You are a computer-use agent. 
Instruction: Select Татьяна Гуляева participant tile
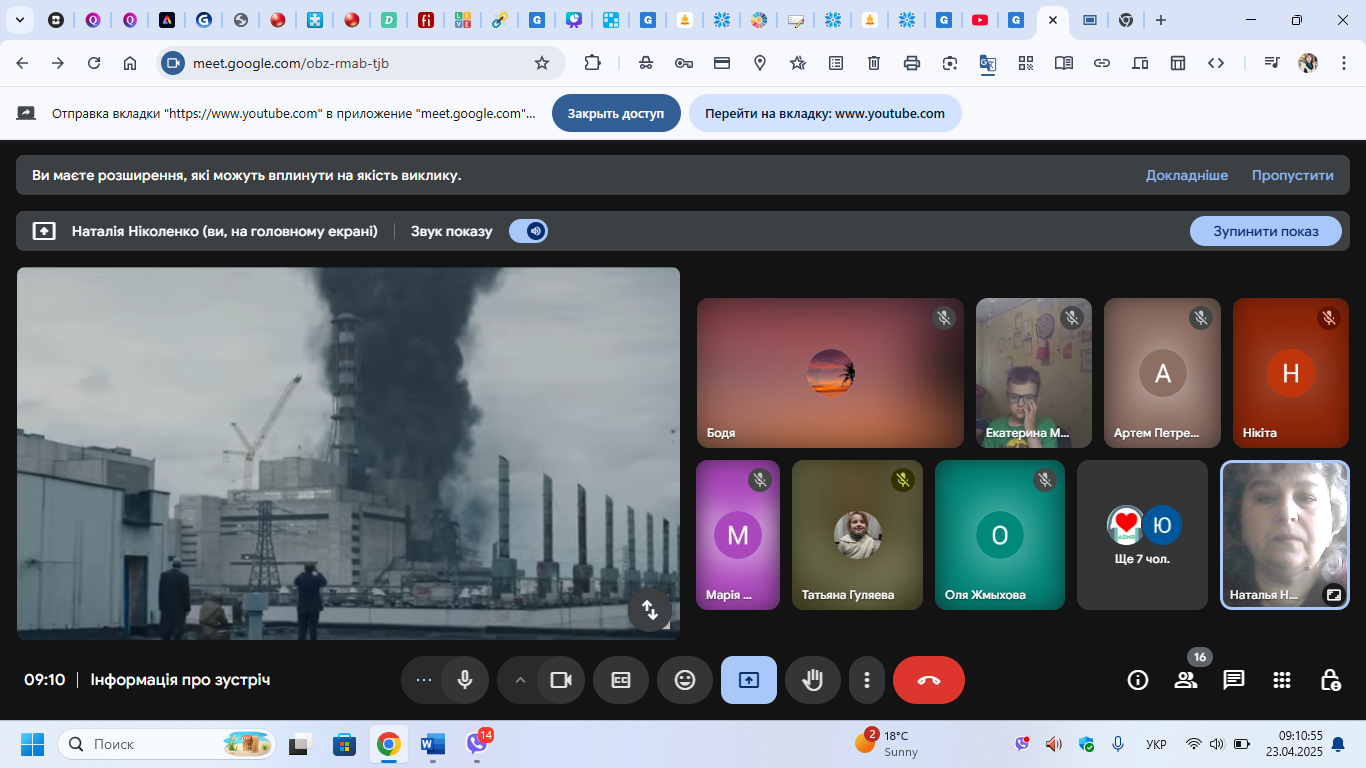(x=857, y=535)
